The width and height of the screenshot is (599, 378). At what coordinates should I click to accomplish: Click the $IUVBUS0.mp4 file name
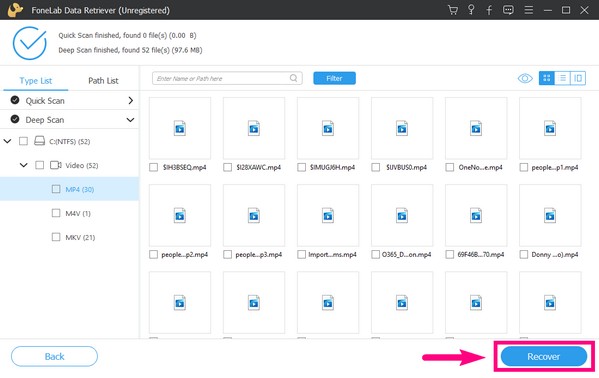point(406,167)
